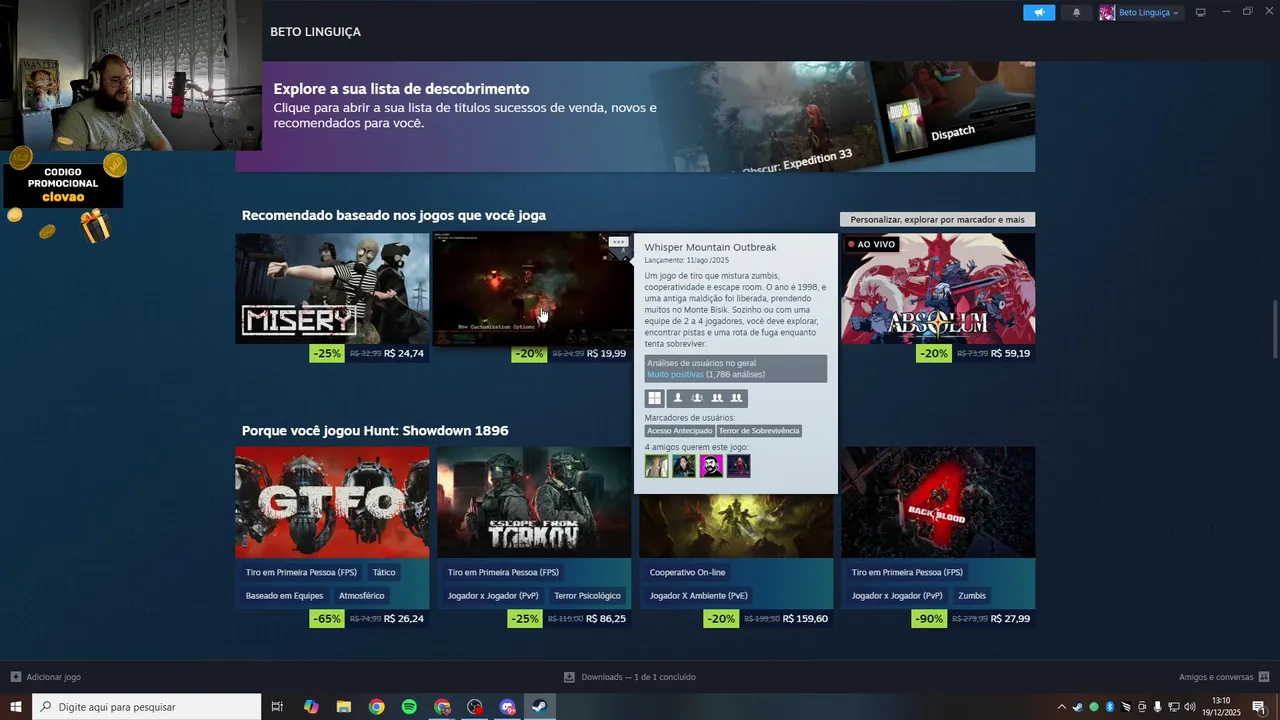Open the first friend avatar wanting this game
The width and height of the screenshot is (1280, 720).
[x=656, y=466]
